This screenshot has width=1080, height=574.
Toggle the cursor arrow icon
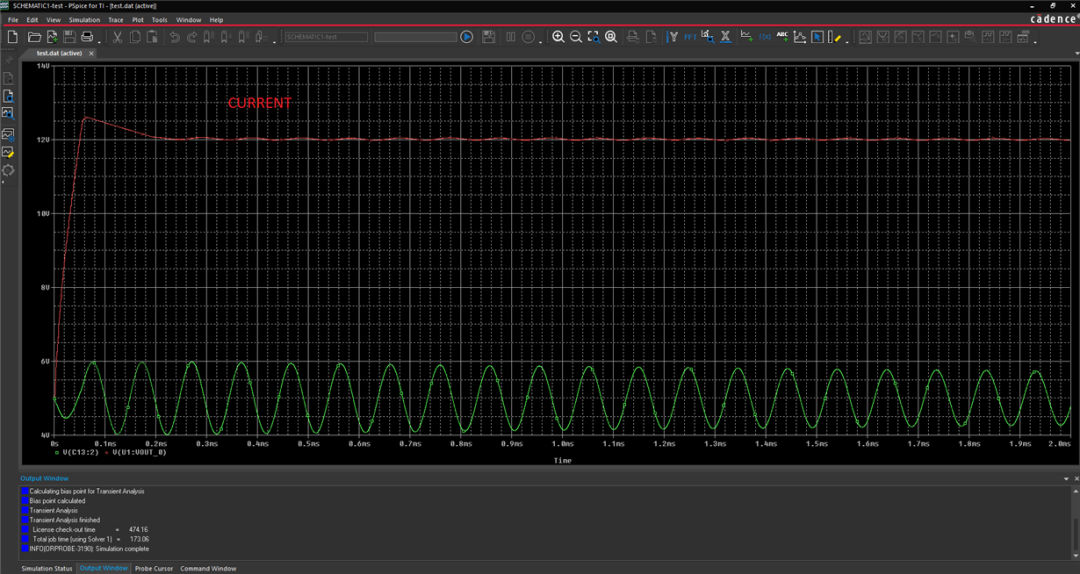pyautogui.click(x=817, y=37)
